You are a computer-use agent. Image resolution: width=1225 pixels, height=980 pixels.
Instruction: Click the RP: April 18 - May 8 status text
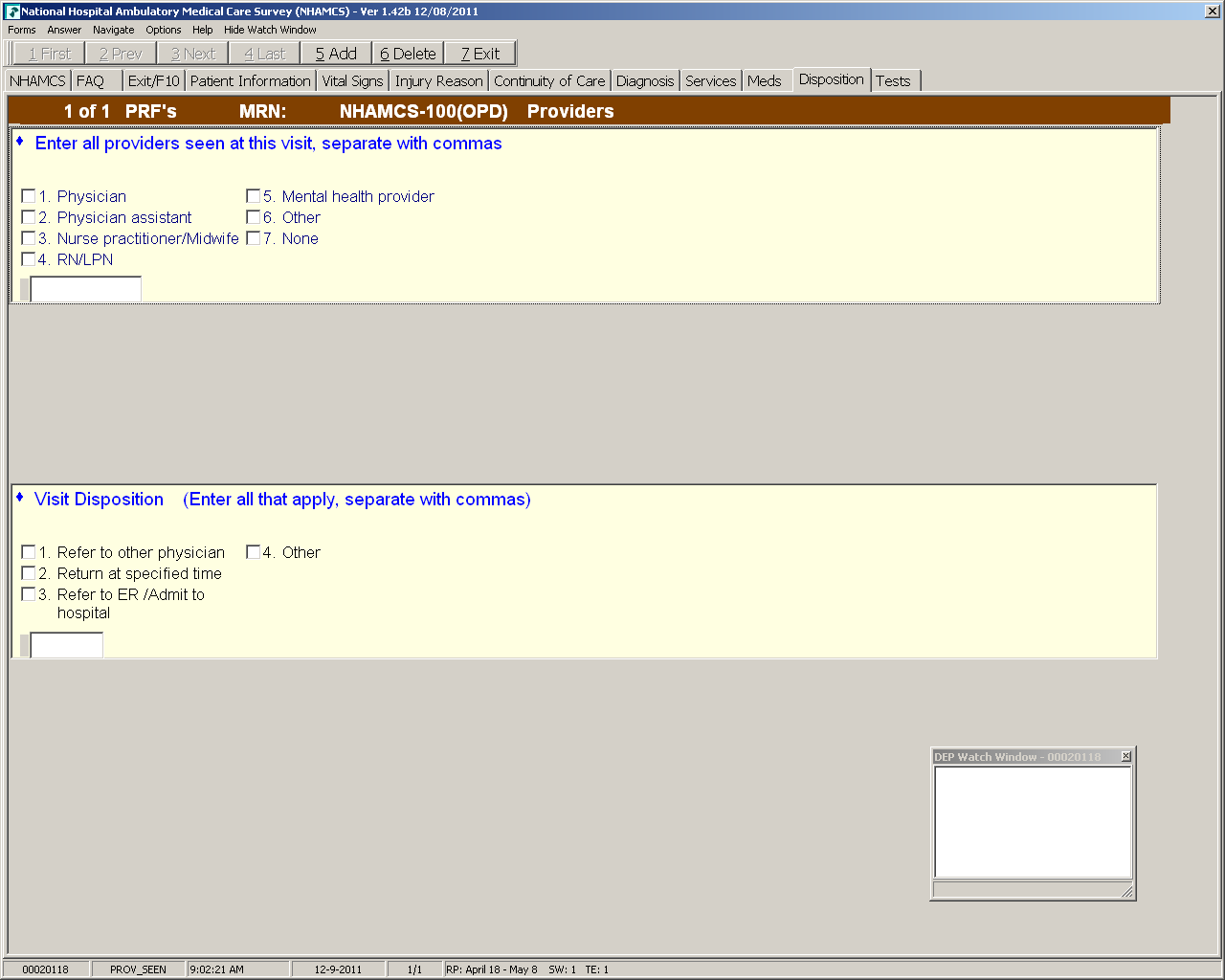[x=492, y=969]
